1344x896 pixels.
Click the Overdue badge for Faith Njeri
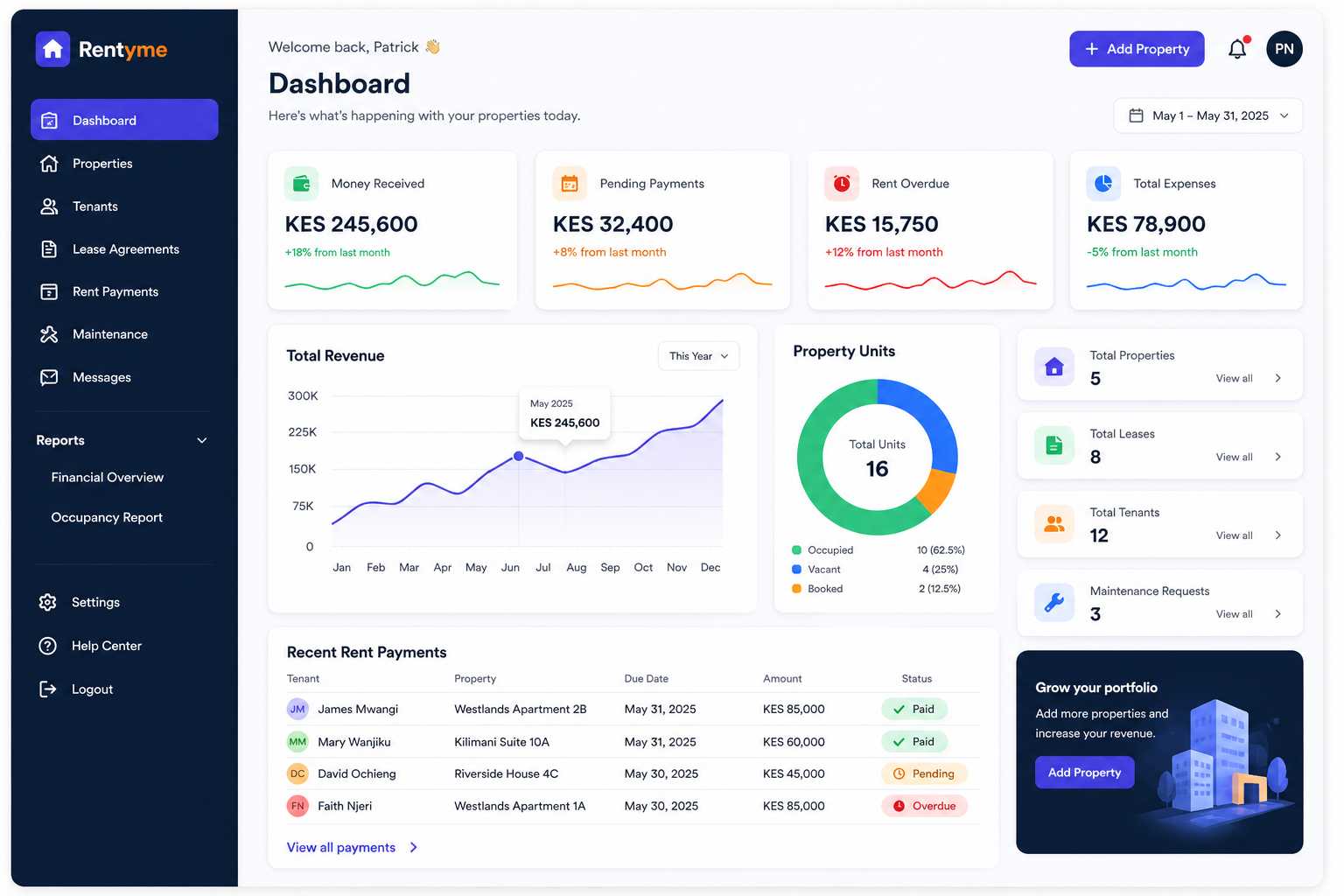click(x=924, y=805)
